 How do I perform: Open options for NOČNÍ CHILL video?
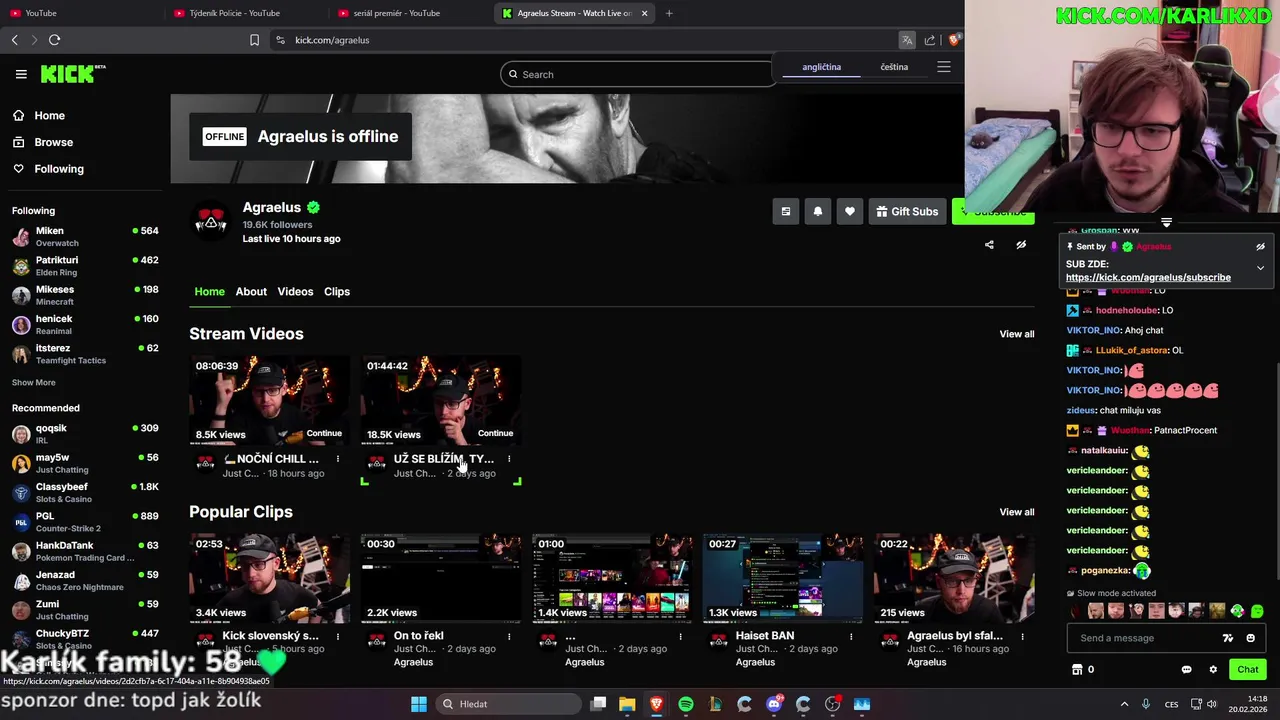[338, 459]
